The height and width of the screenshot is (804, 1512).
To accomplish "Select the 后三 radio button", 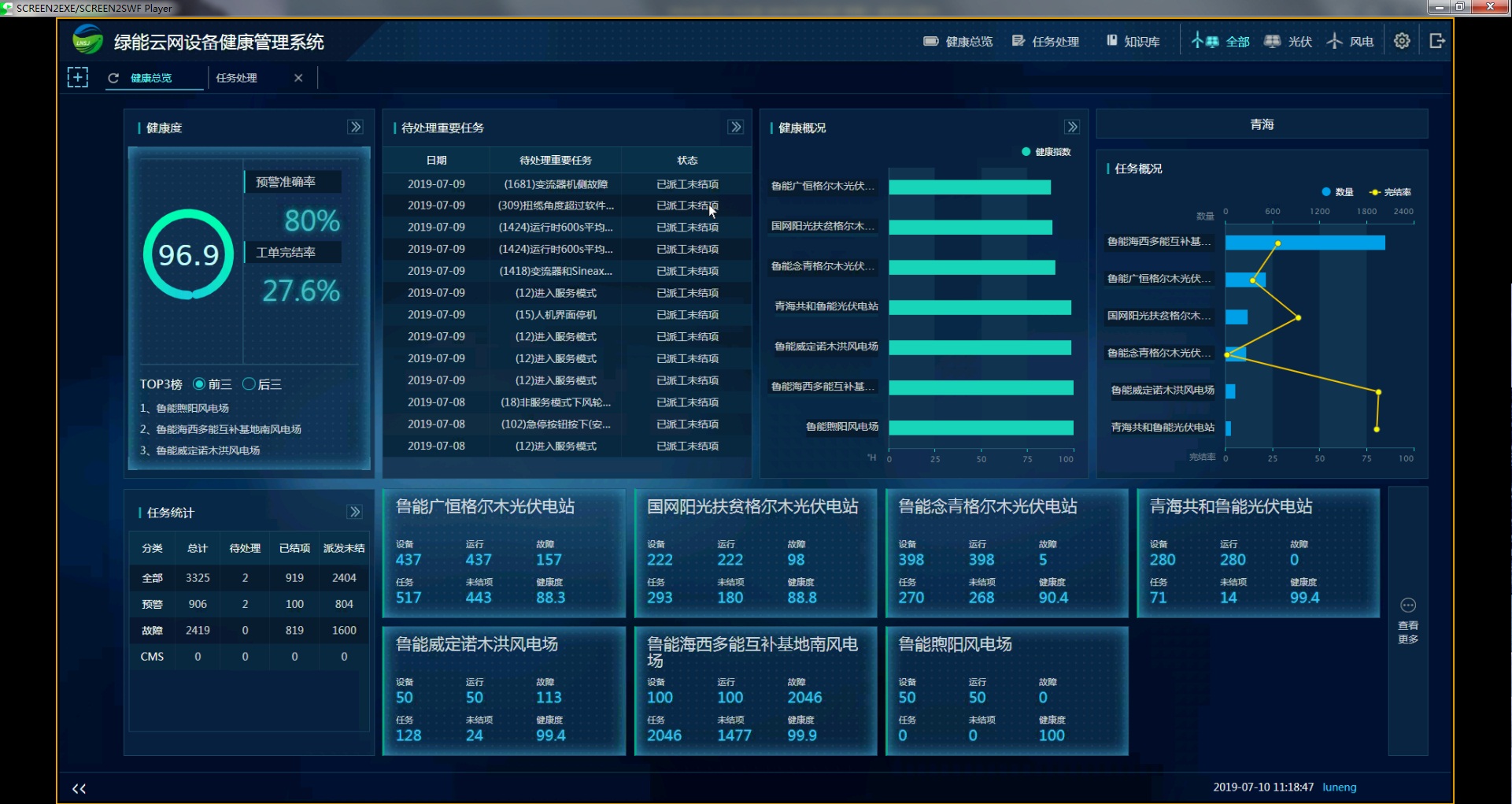I will point(249,384).
